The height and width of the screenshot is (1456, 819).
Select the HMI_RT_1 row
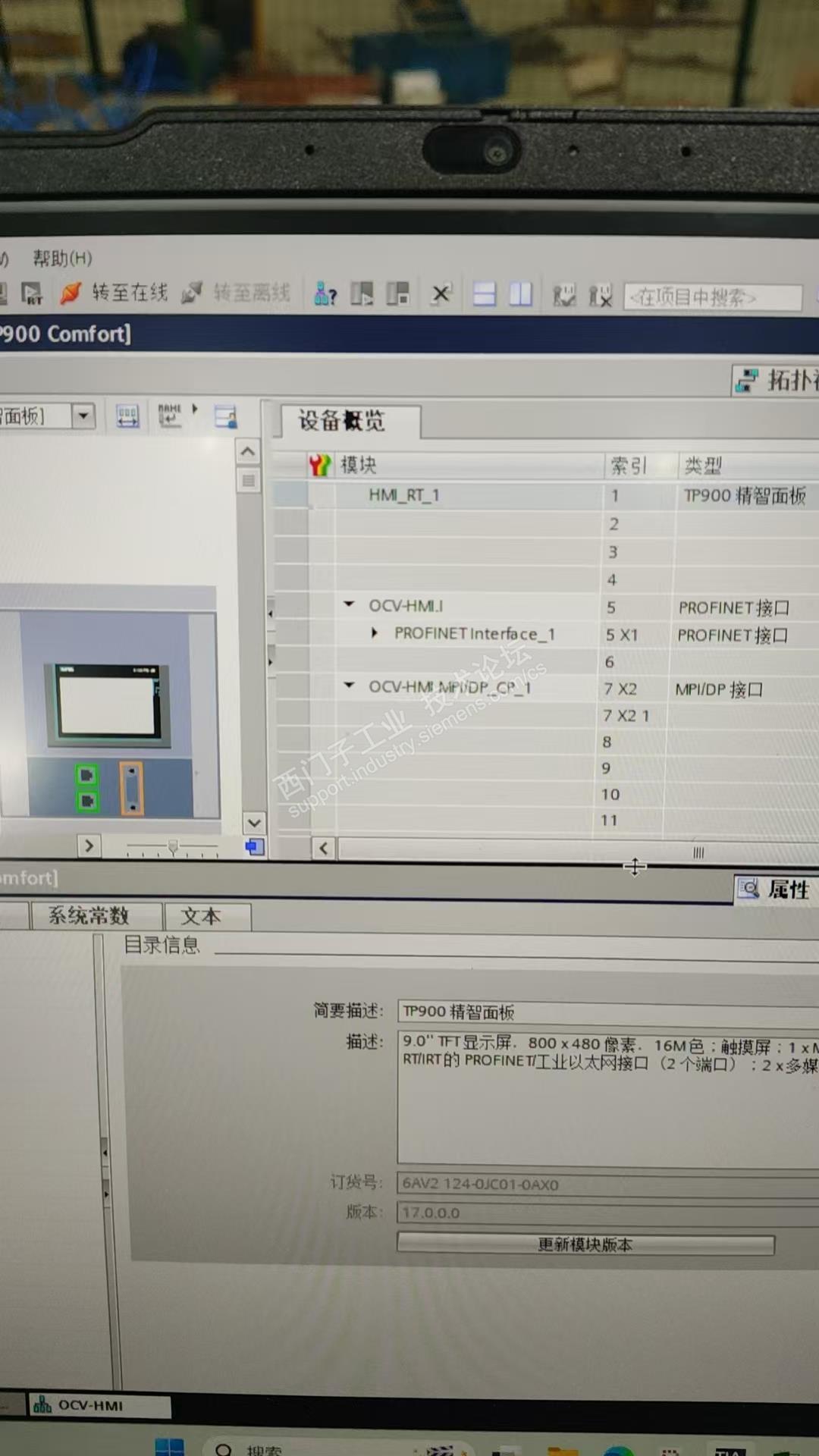546,495
